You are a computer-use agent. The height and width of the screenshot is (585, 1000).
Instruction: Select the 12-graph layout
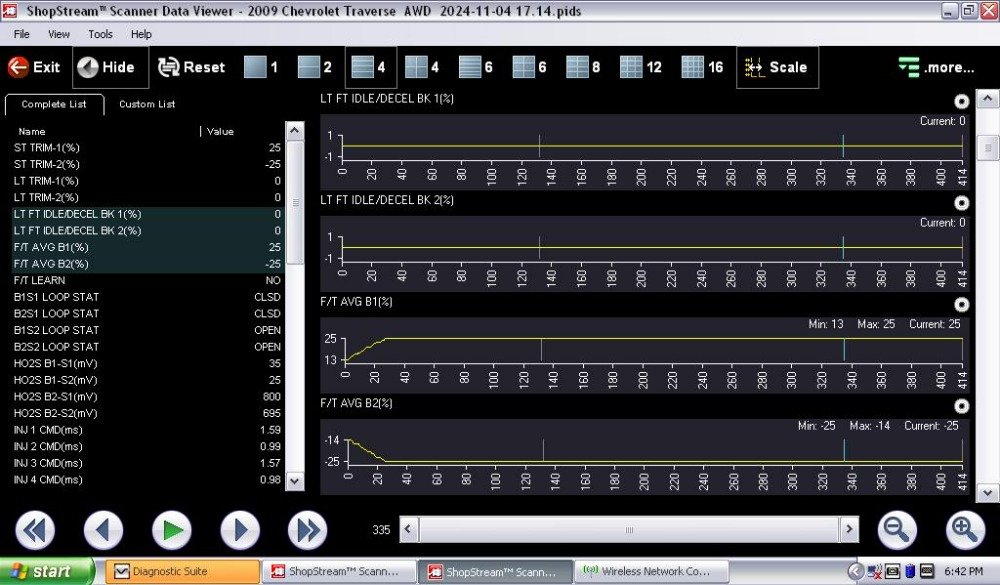pyautogui.click(x=640, y=67)
